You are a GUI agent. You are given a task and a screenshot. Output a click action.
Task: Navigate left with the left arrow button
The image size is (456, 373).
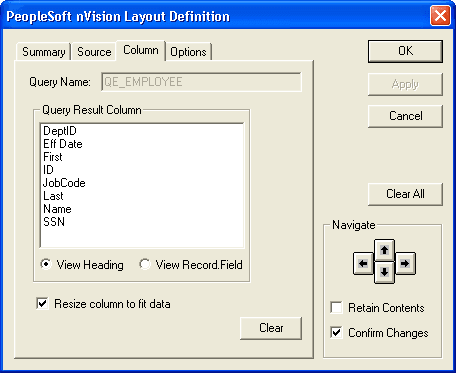[x=363, y=263]
